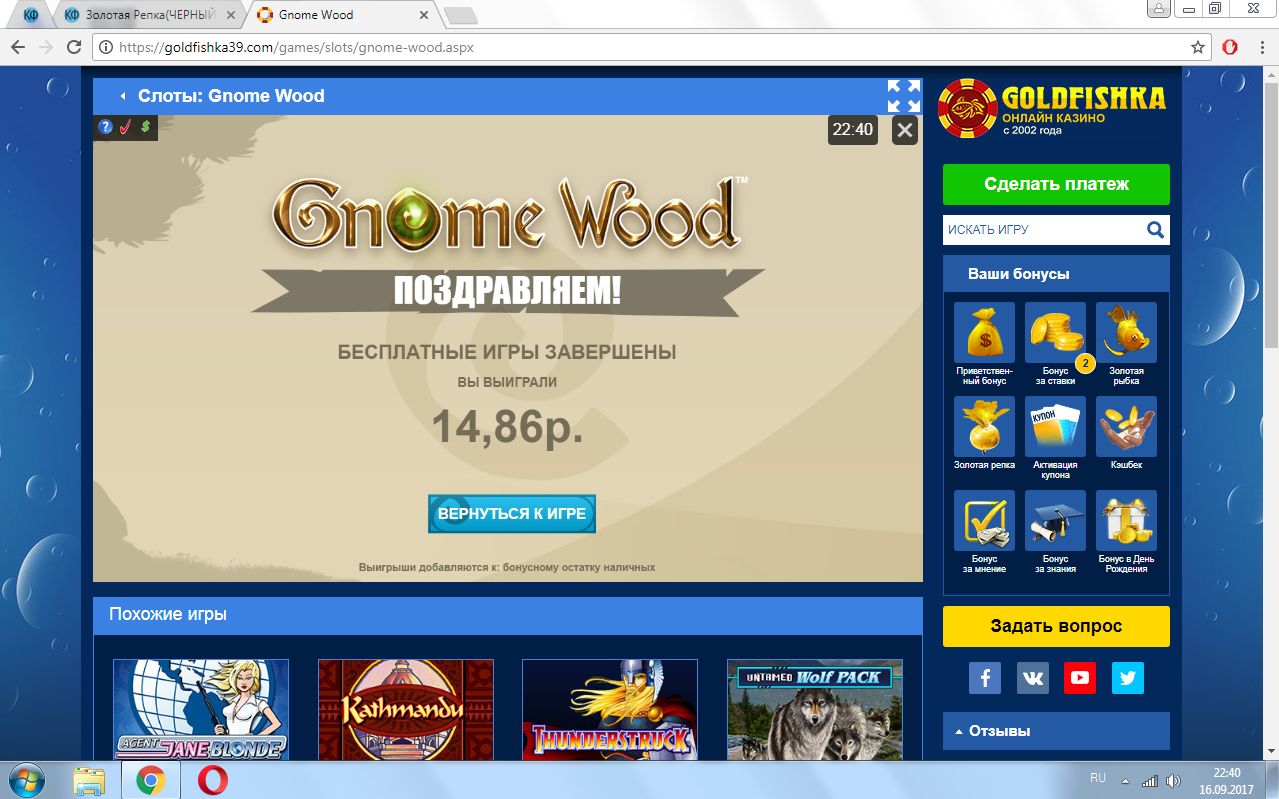1279x799 pixels.
Task: Open File Explorer from the taskbar
Action: click(x=90, y=780)
